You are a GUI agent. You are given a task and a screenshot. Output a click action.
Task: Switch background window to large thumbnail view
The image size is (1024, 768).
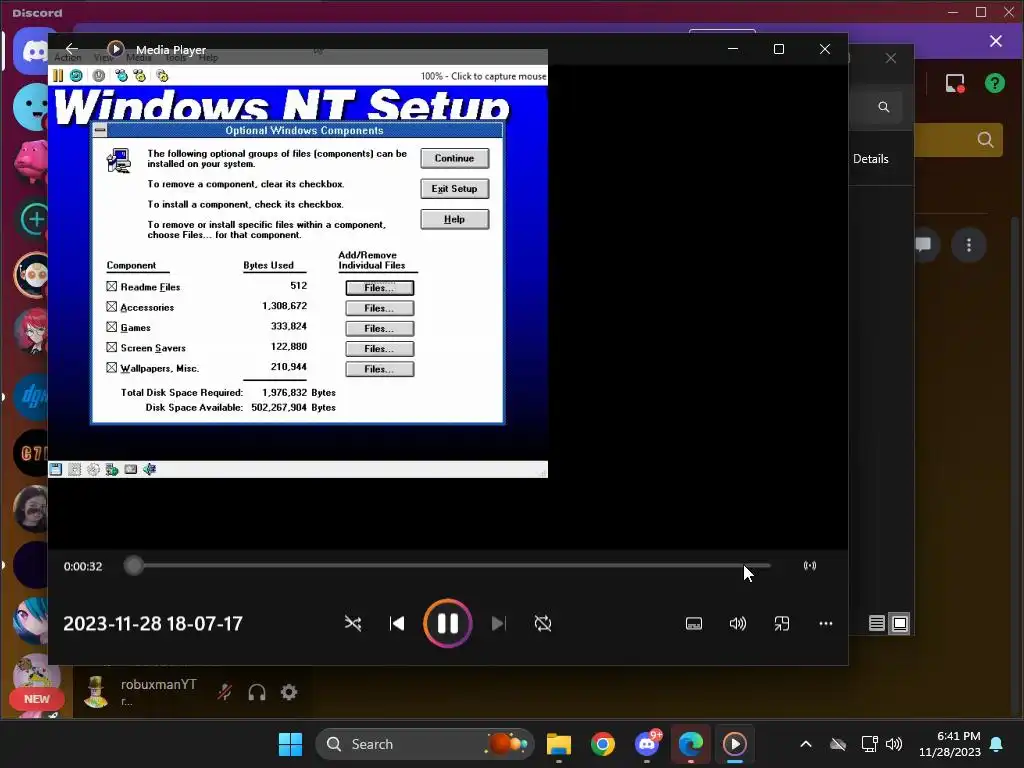899,624
